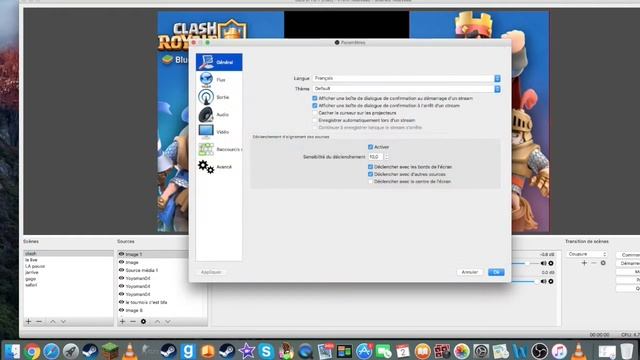Mute the -0.8 dB audio channel
The height and width of the screenshot is (360, 640).
click(543, 263)
